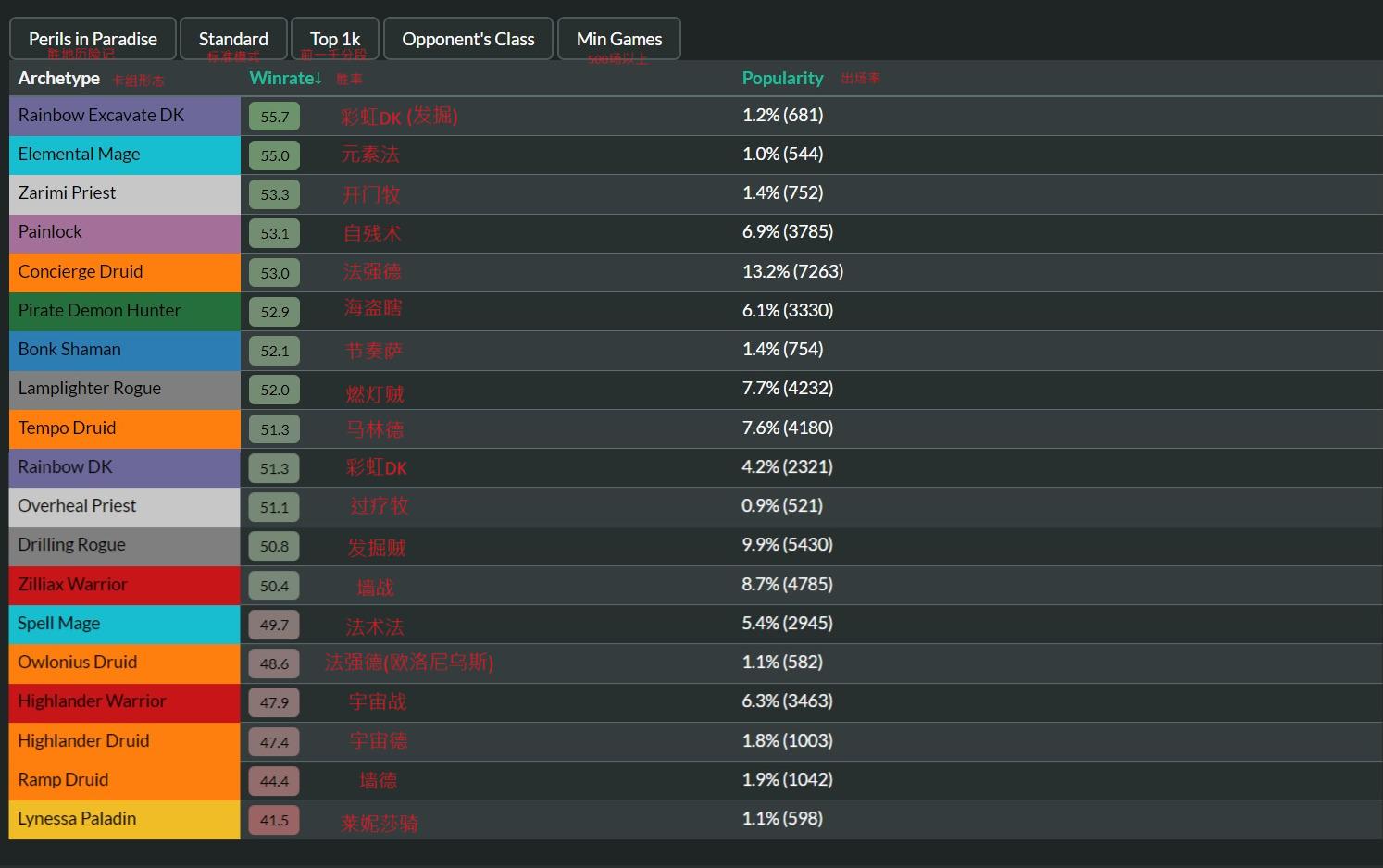Screen dimensions: 1383x868
Task: Select the Tempo Druid archetype
Action: pos(125,428)
